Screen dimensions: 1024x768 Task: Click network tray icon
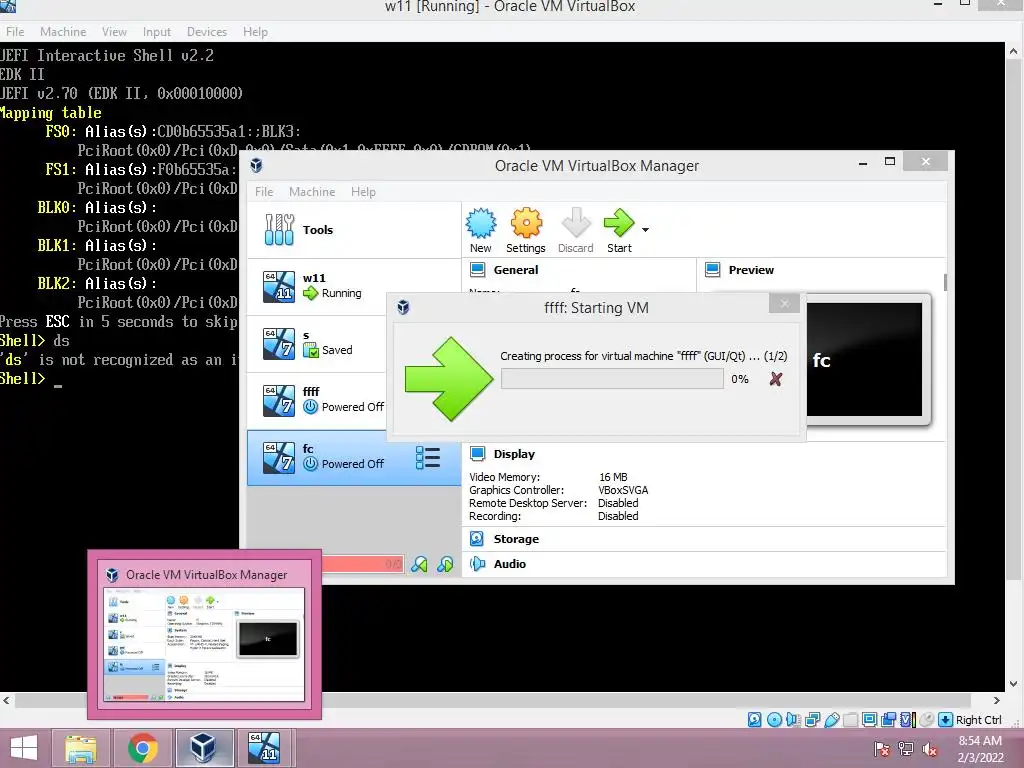(906, 748)
